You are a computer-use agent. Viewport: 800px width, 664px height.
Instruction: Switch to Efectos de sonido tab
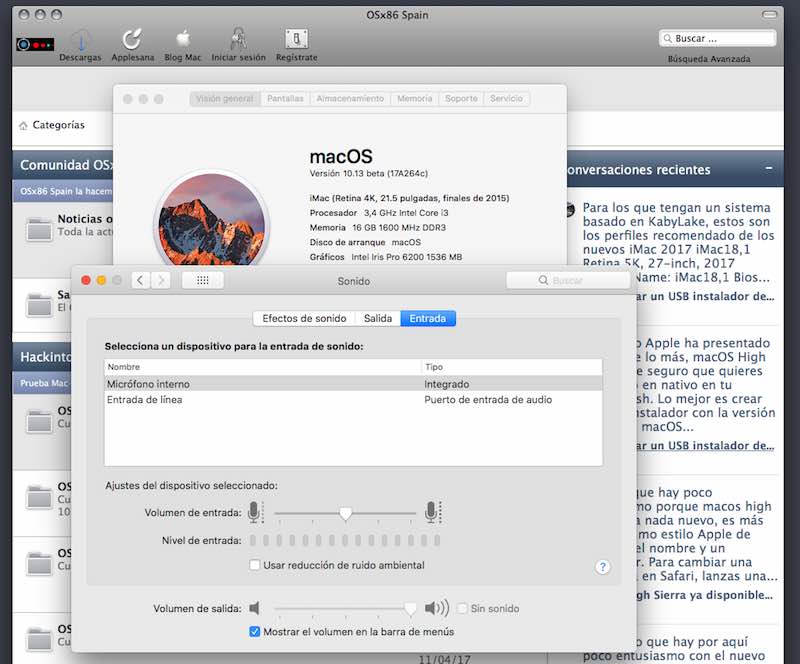pyautogui.click(x=304, y=318)
